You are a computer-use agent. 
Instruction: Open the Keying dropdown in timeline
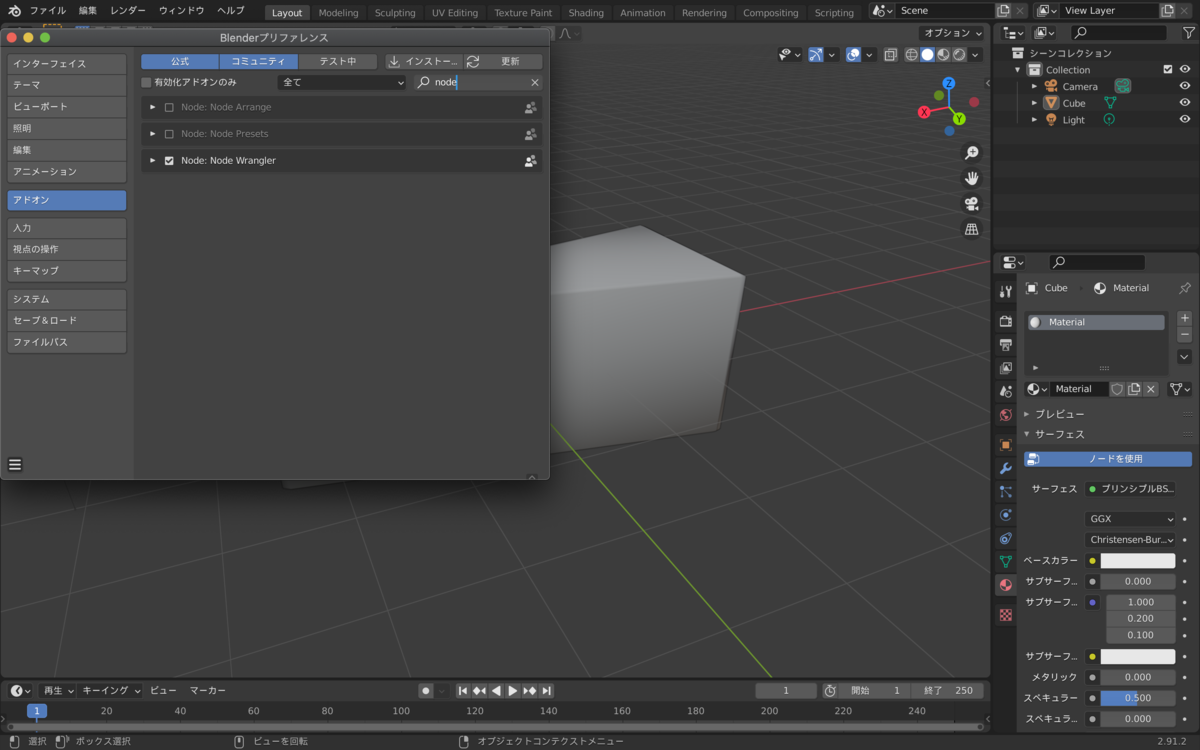(111, 691)
